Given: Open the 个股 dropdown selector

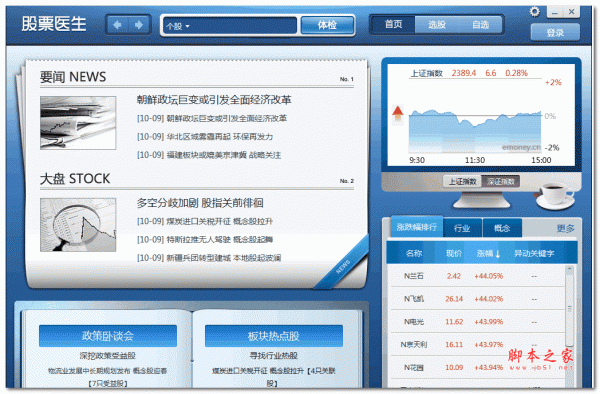Looking at the screenshot, I should (x=178, y=26).
